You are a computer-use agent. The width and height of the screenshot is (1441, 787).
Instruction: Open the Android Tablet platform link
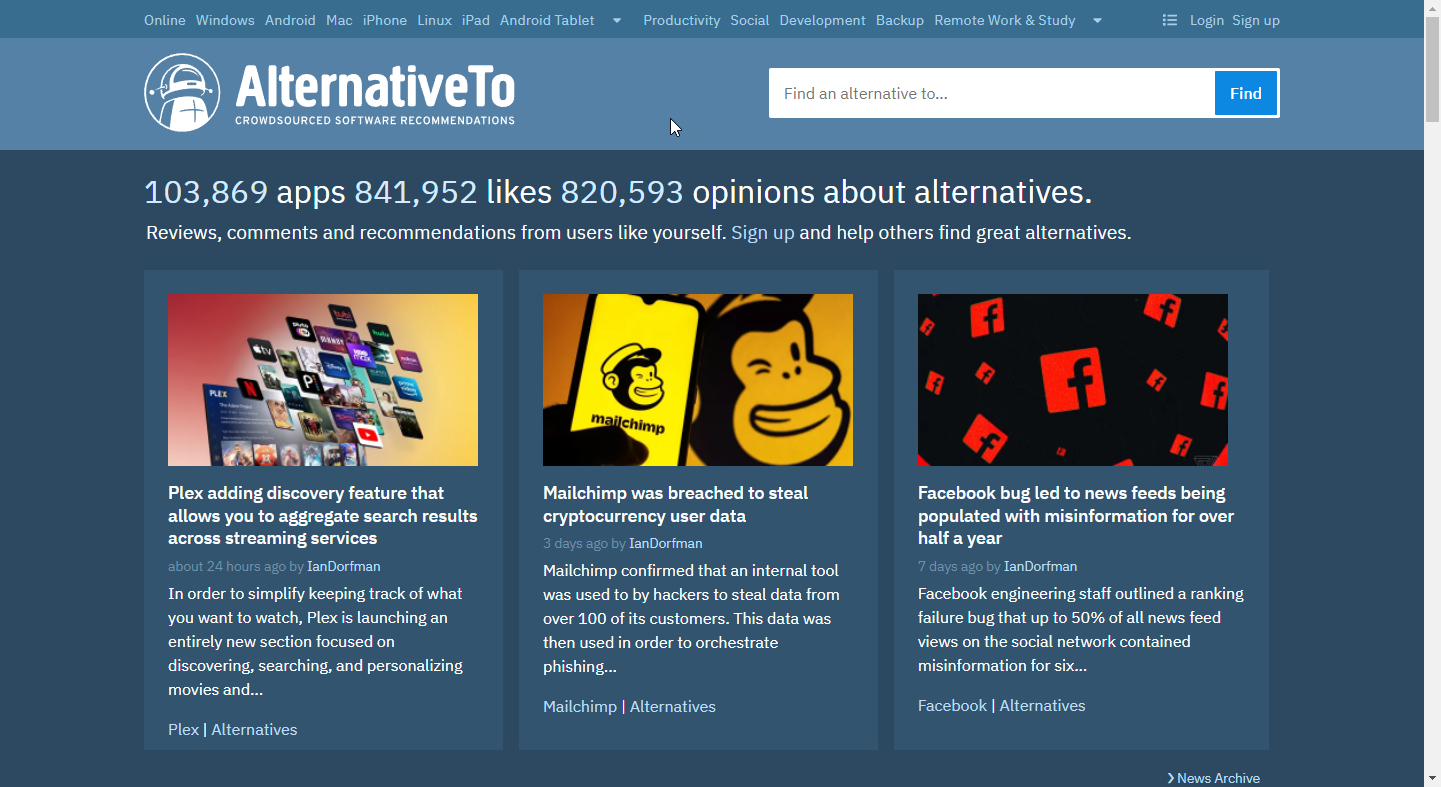[x=547, y=20]
